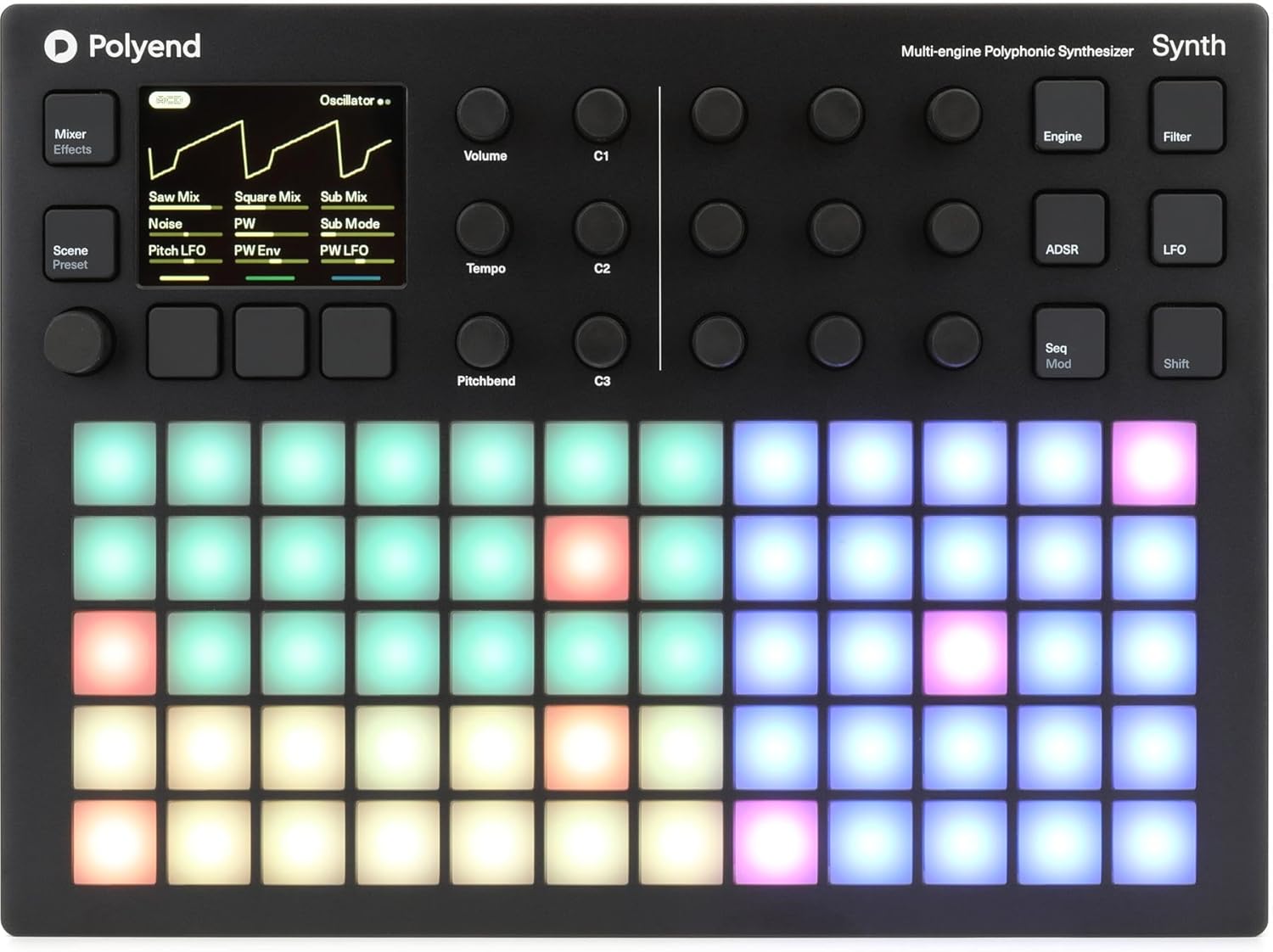Screen dimensions: 1273x952
Task: Select the Oscillator tab on the screen
Action: pyautogui.click(x=348, y=99)
